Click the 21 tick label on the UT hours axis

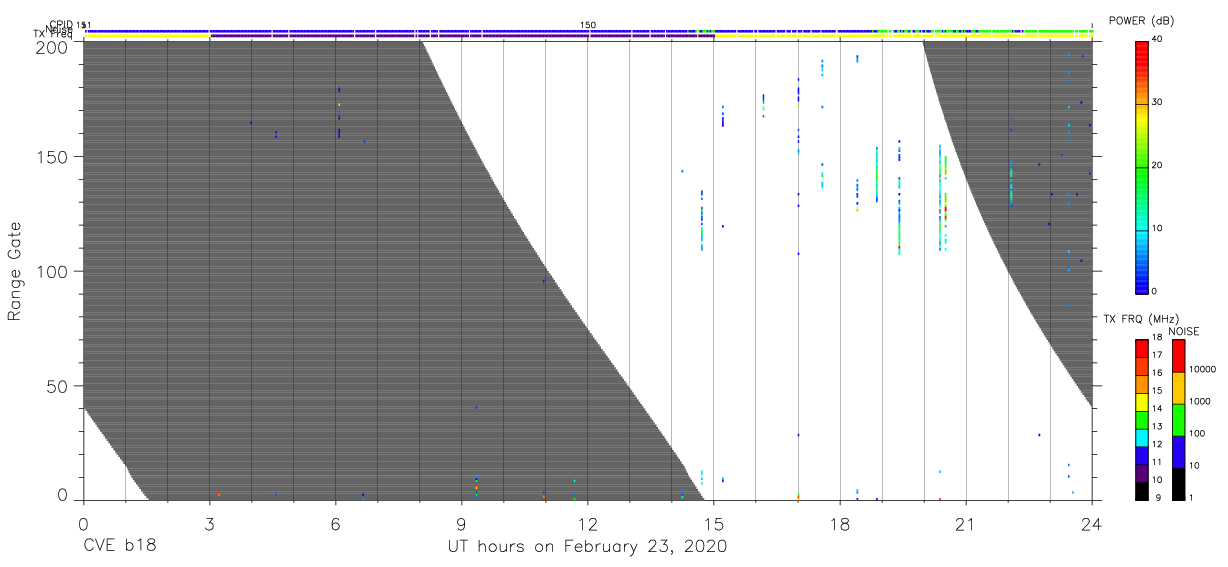966,523
